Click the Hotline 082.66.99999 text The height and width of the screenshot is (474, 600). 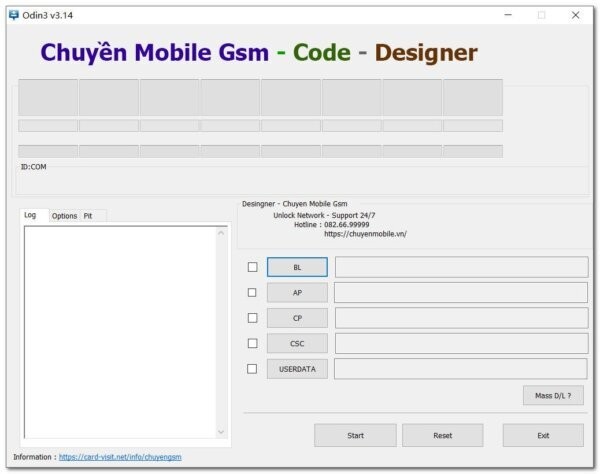coord(331,225)
